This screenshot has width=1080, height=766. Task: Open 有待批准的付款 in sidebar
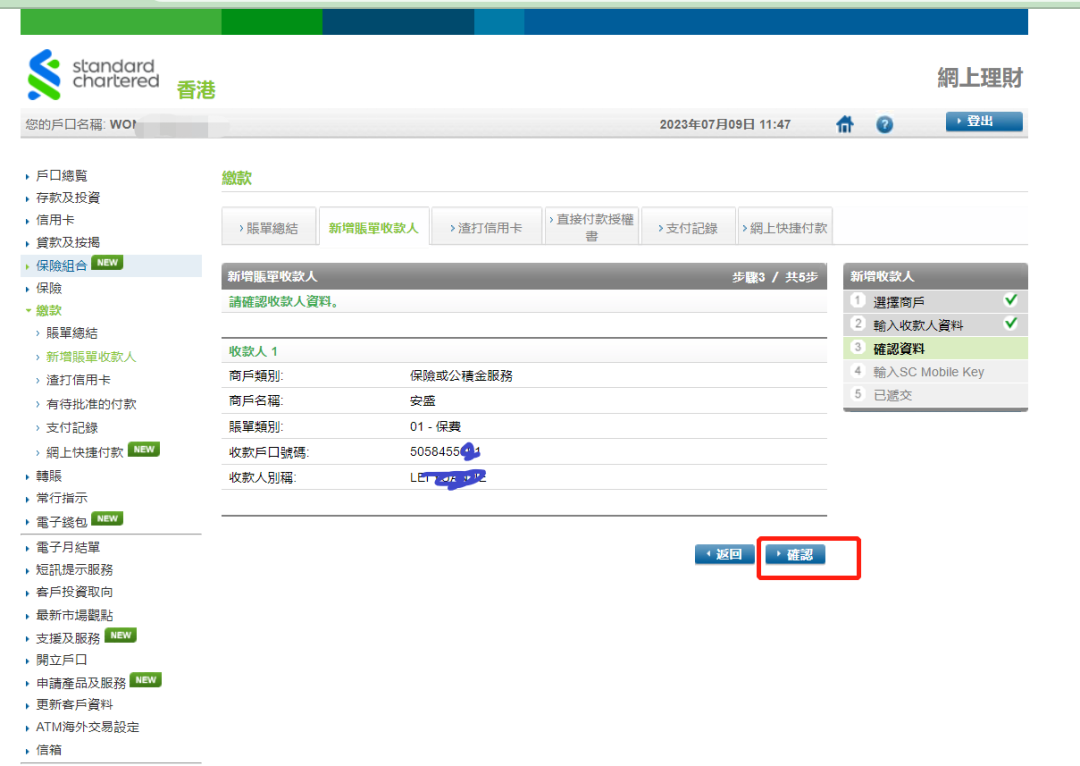point(91,404)
